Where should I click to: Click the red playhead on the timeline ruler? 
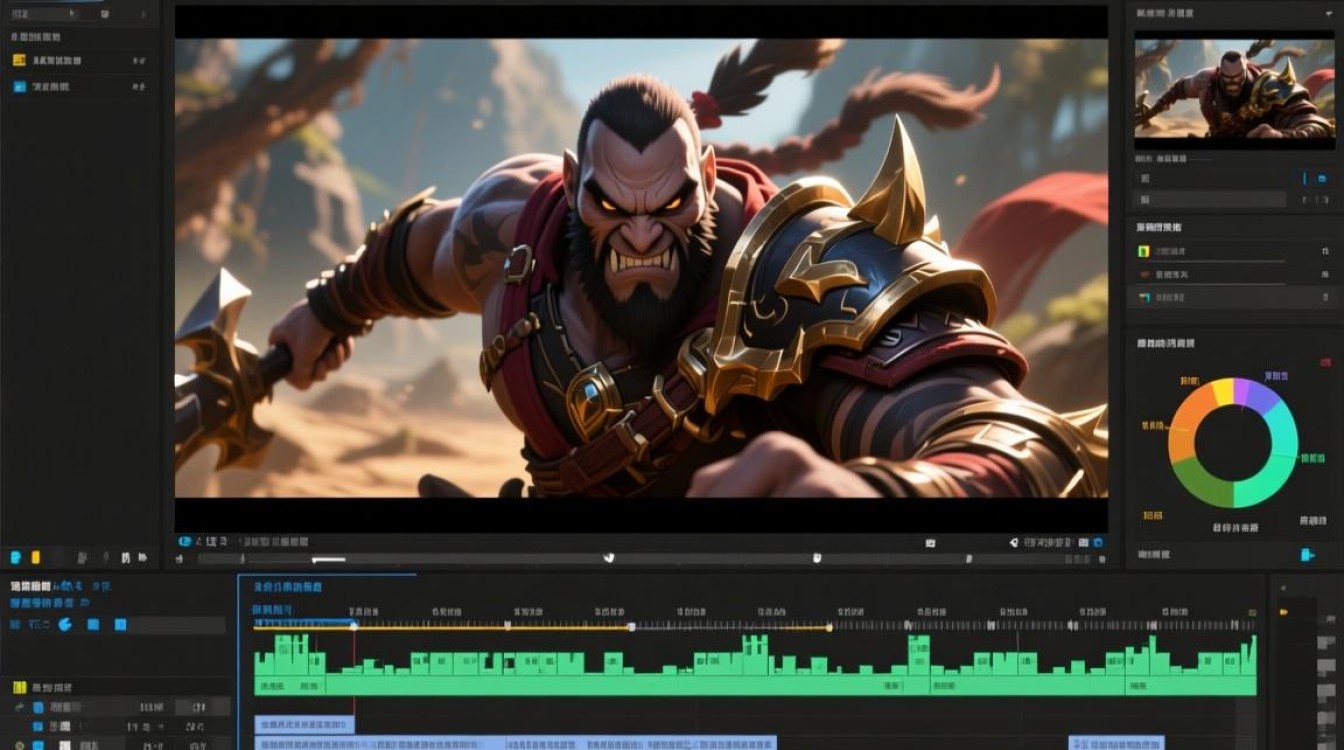pyautogui.click(x=354, y=627)
